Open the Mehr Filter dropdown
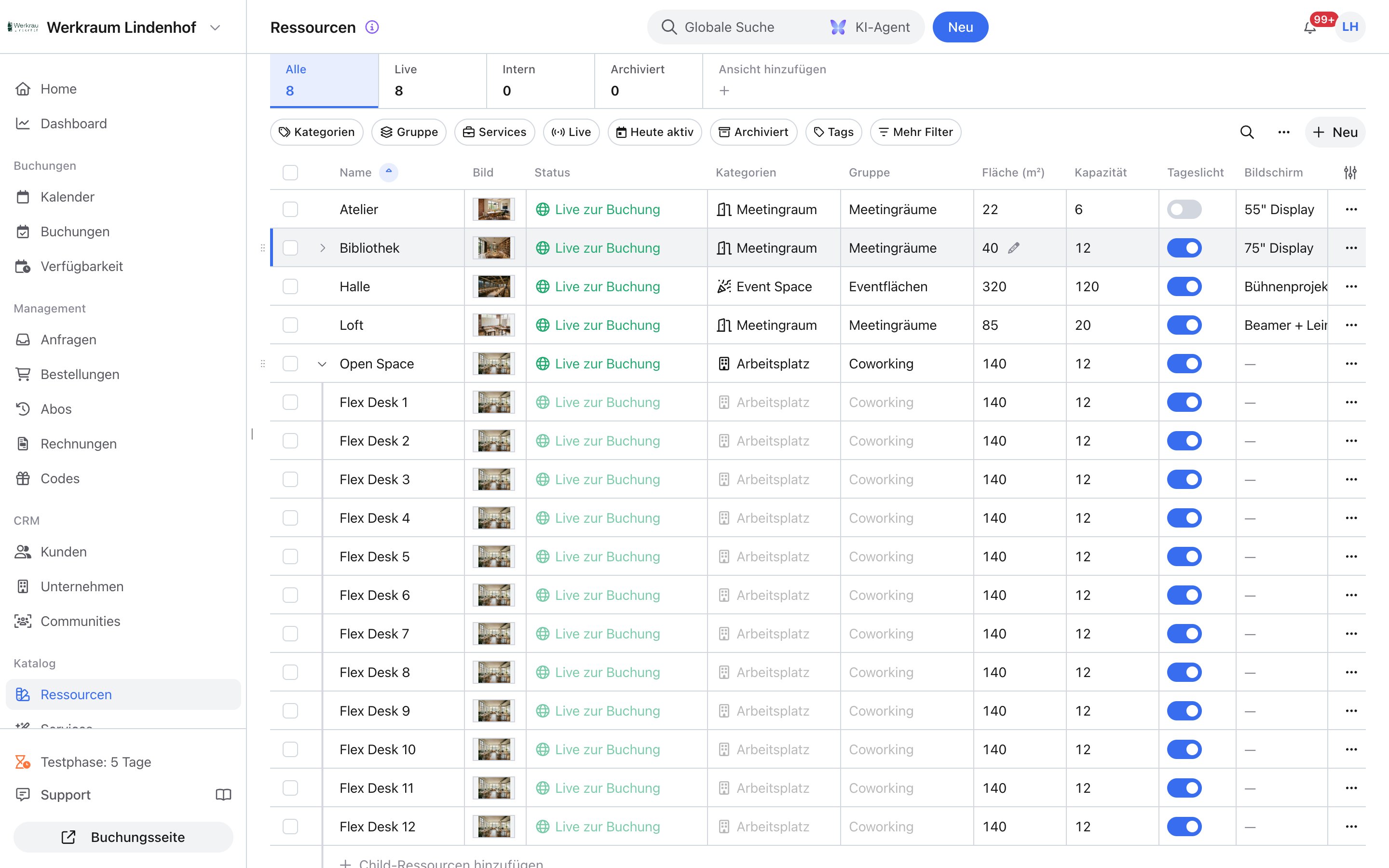The width and height of the screenshot is (1389, 868). [915, 132]
